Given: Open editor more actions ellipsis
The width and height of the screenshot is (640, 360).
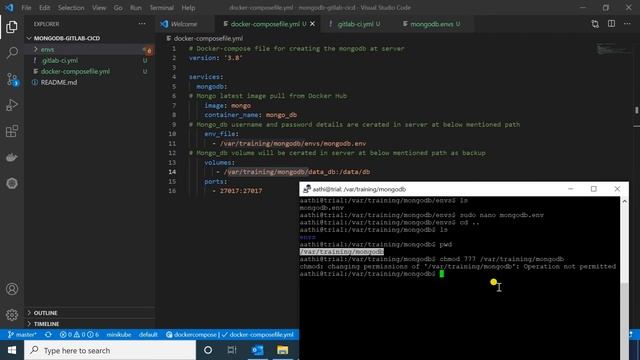Looking at the screenshot, I should click(x=627, y=24).
